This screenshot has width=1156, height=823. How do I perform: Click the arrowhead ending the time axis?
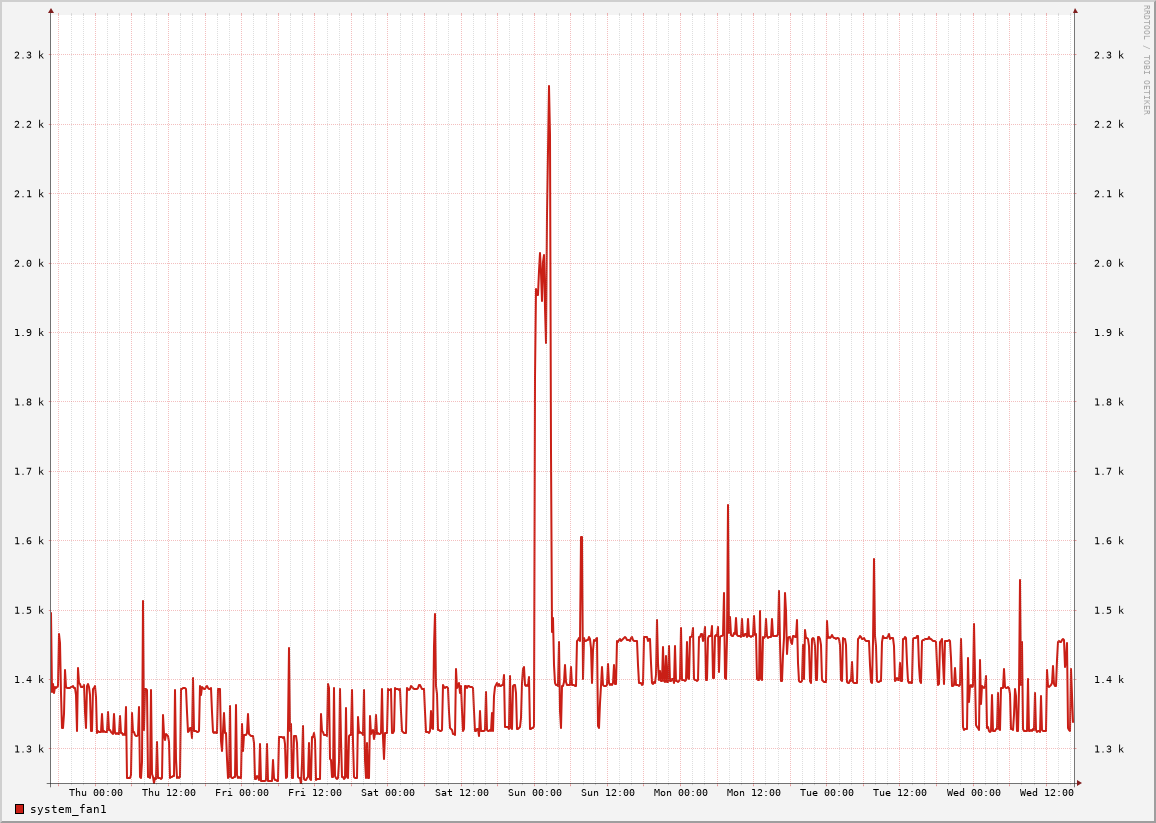(x=1079, y=782)
